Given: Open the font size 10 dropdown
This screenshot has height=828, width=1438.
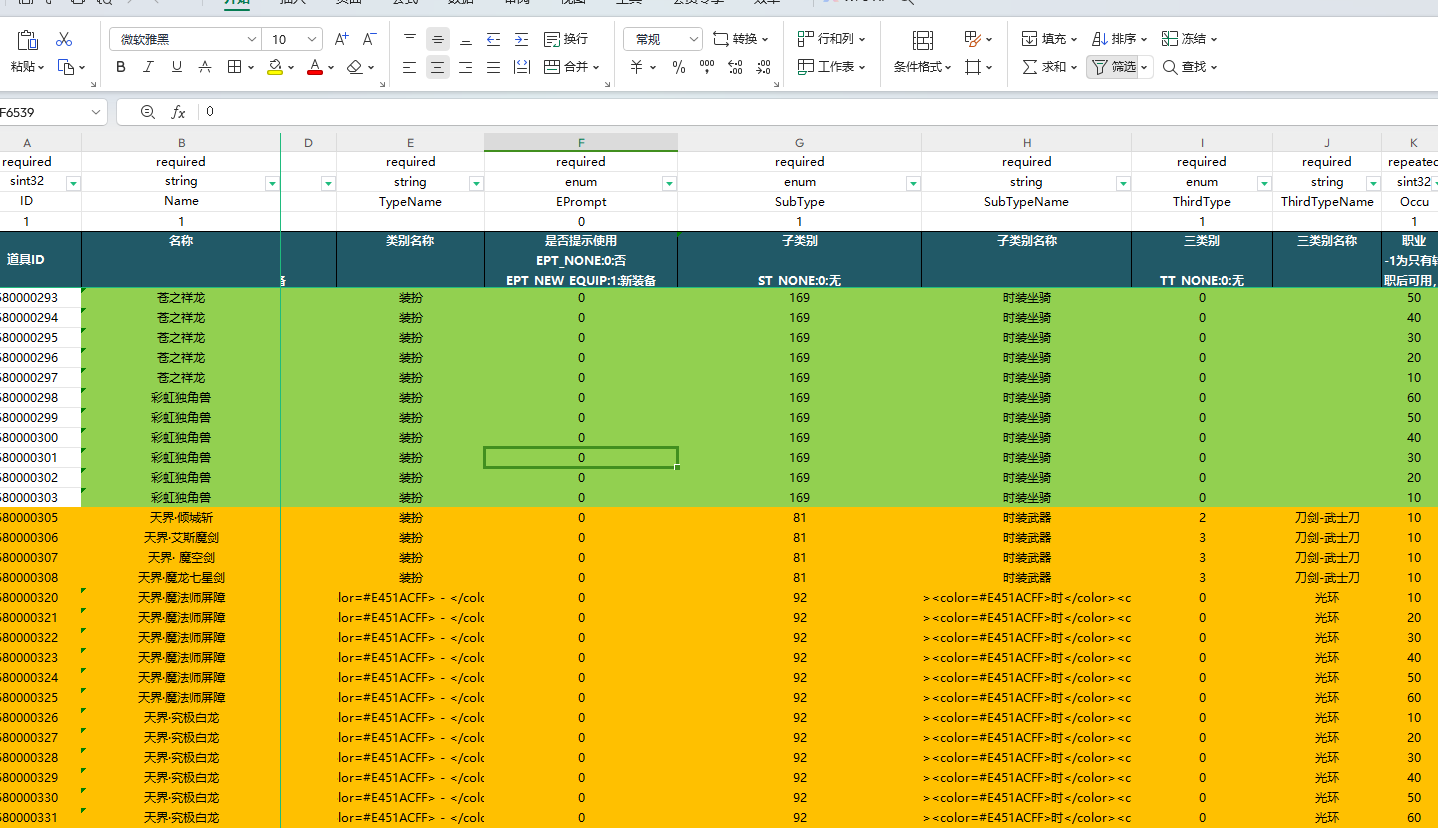Looking at the screenshot, I should pos(312,39).
